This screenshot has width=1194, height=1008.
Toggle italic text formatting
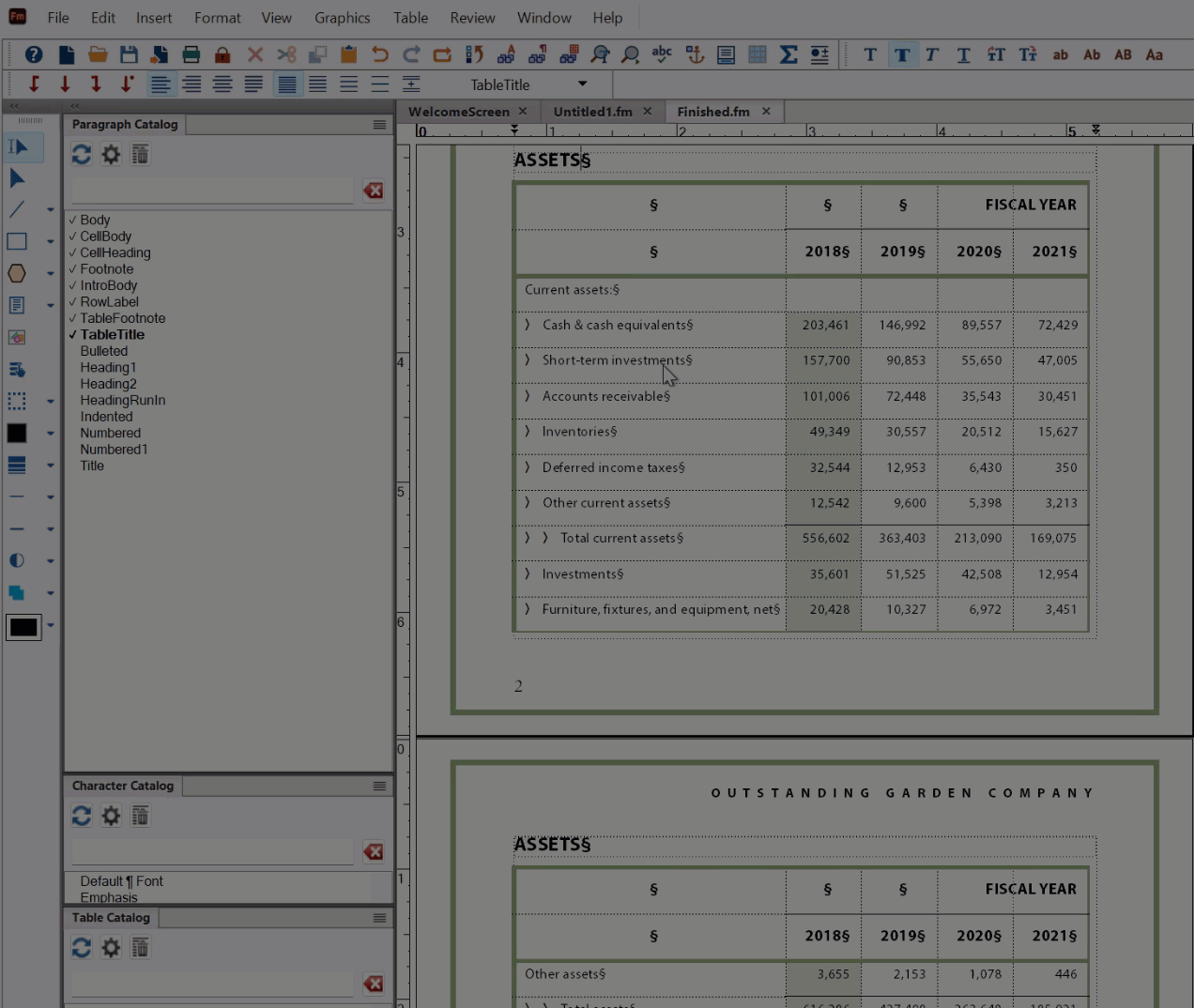coord(930,54)
